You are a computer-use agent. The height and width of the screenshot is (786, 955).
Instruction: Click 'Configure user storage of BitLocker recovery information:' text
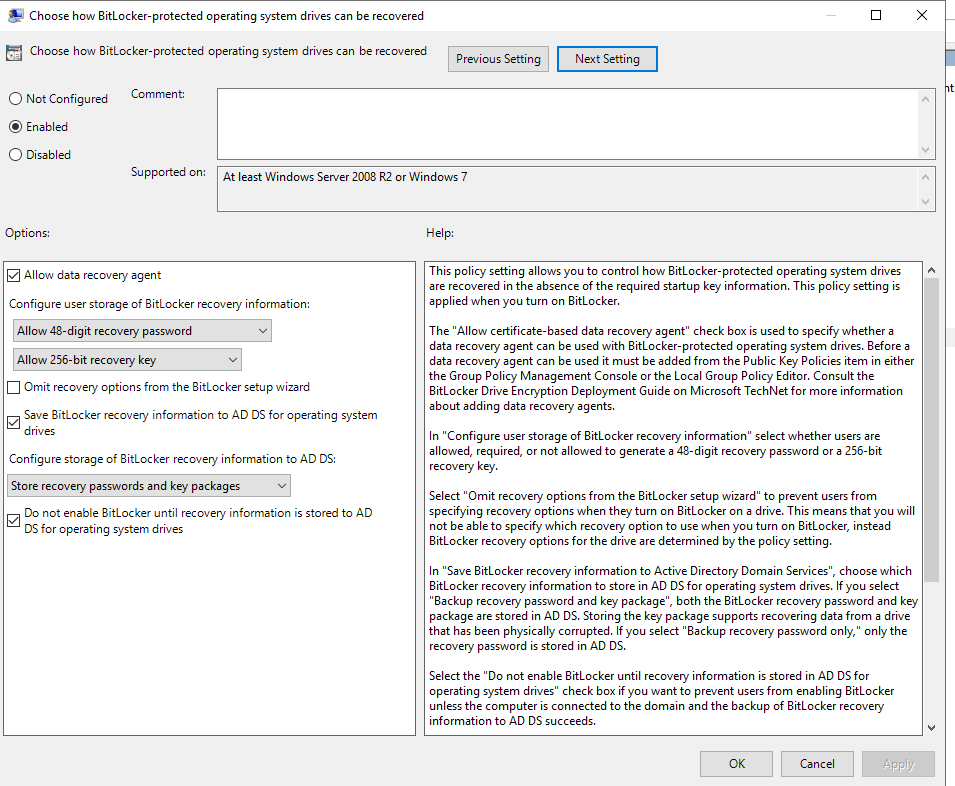pyautogui.click(x=159, y=304)
